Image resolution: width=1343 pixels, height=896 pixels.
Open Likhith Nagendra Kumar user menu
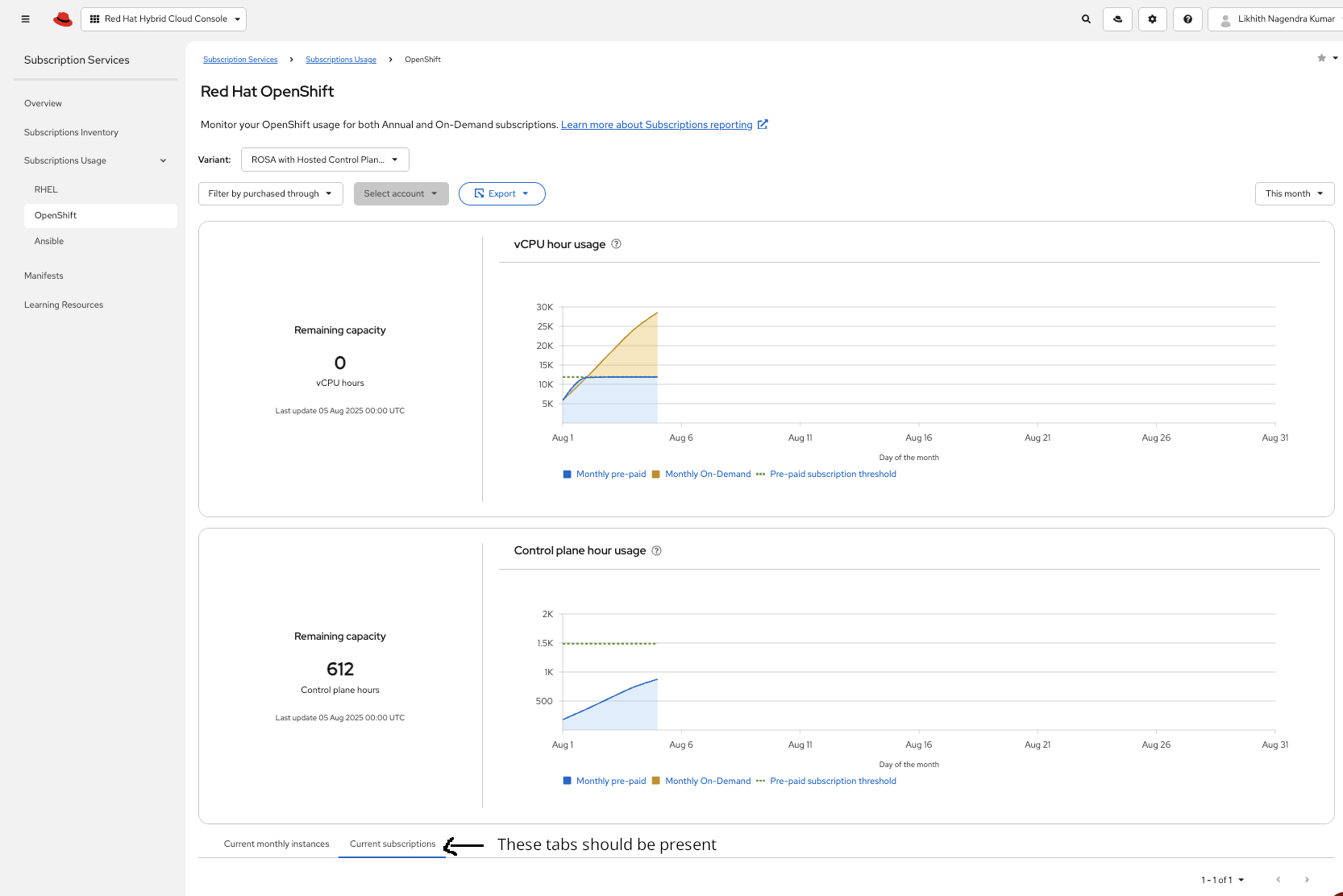click(x=1278, y=19)
